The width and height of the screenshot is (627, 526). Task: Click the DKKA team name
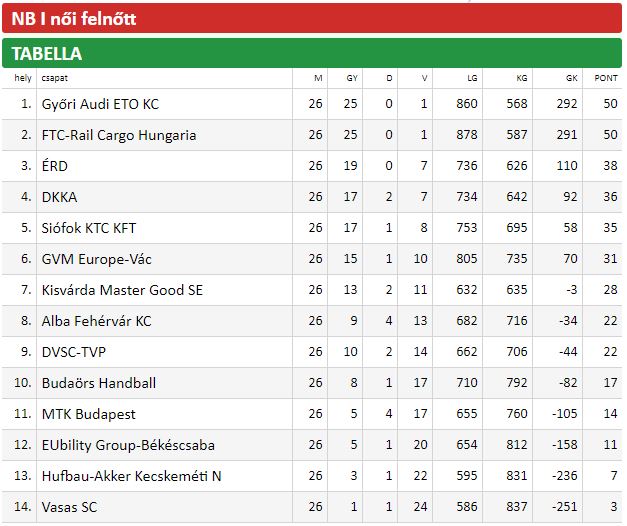[59, 197]
